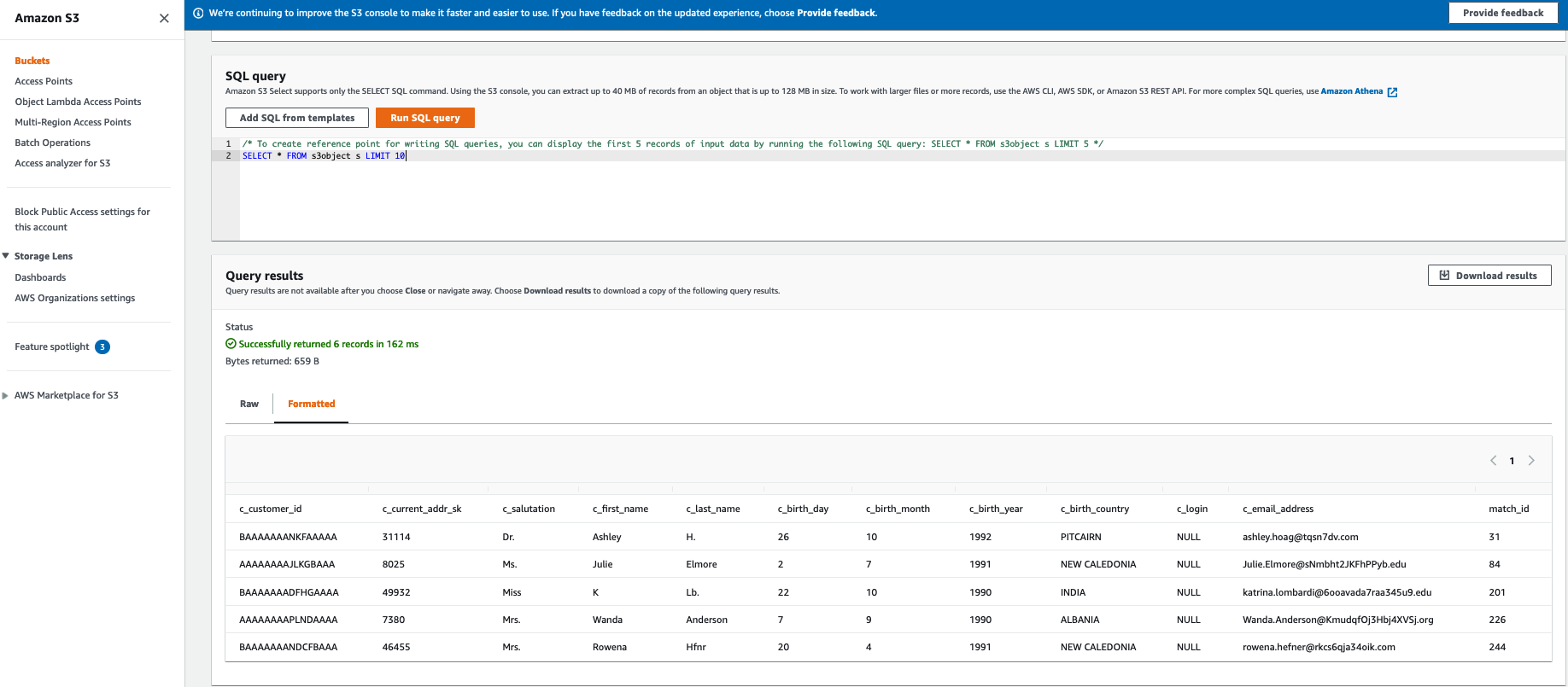Click the last name Anderson cell
Screen dimensions: 1568x687
(x=706, y=620)
